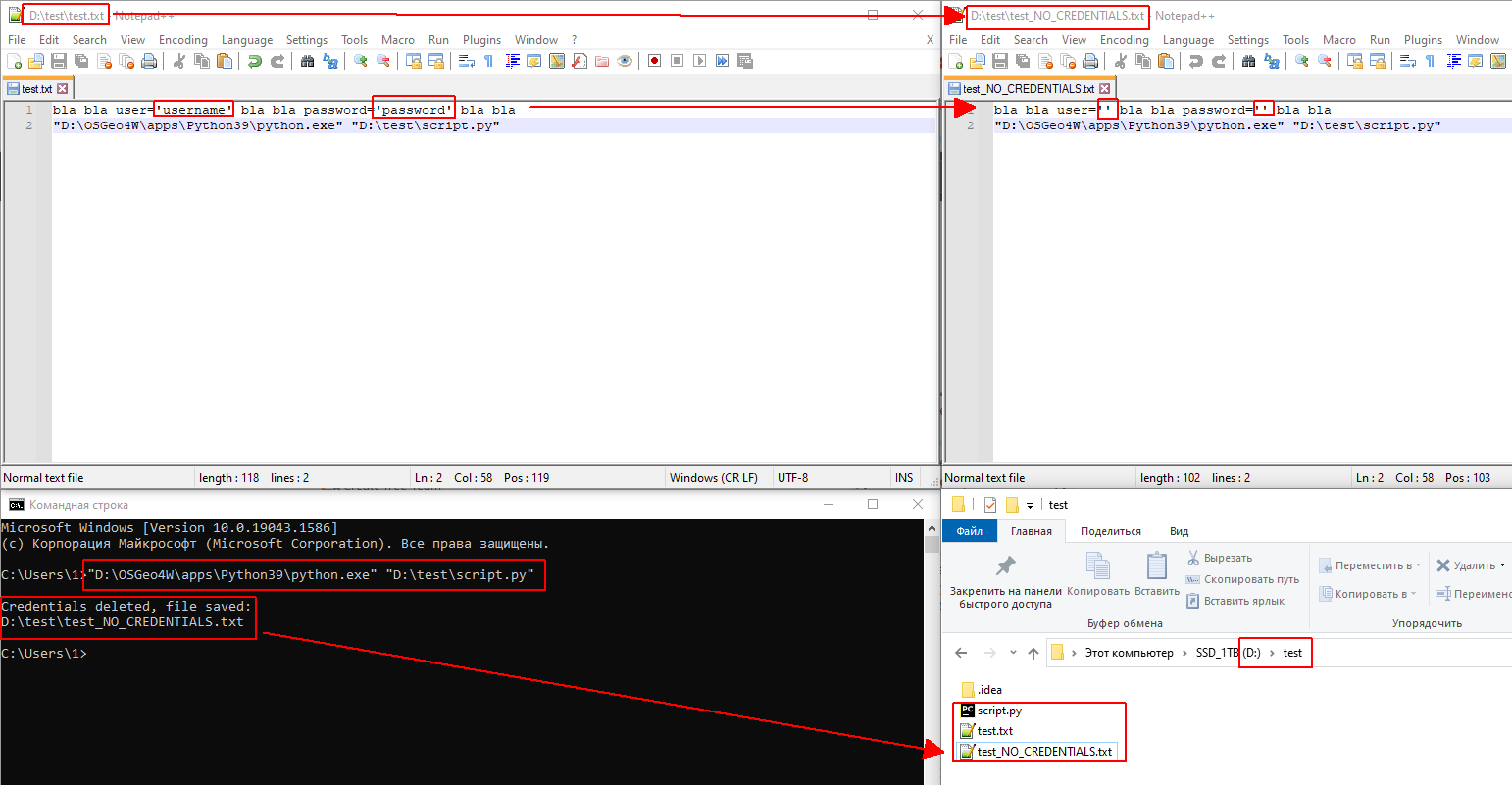
Task: Open Explorer recent locations chevron
Action: click(x=1014, y=653)
